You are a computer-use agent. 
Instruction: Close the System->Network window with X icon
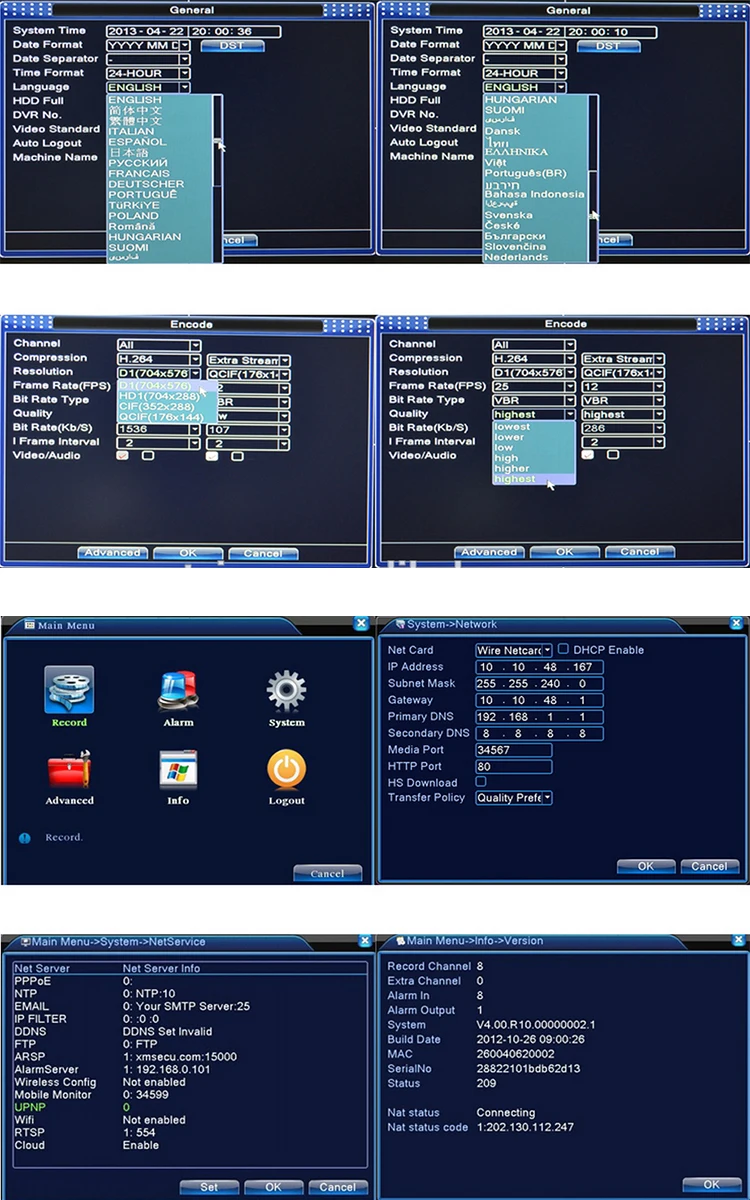click(x=739, y=623)
